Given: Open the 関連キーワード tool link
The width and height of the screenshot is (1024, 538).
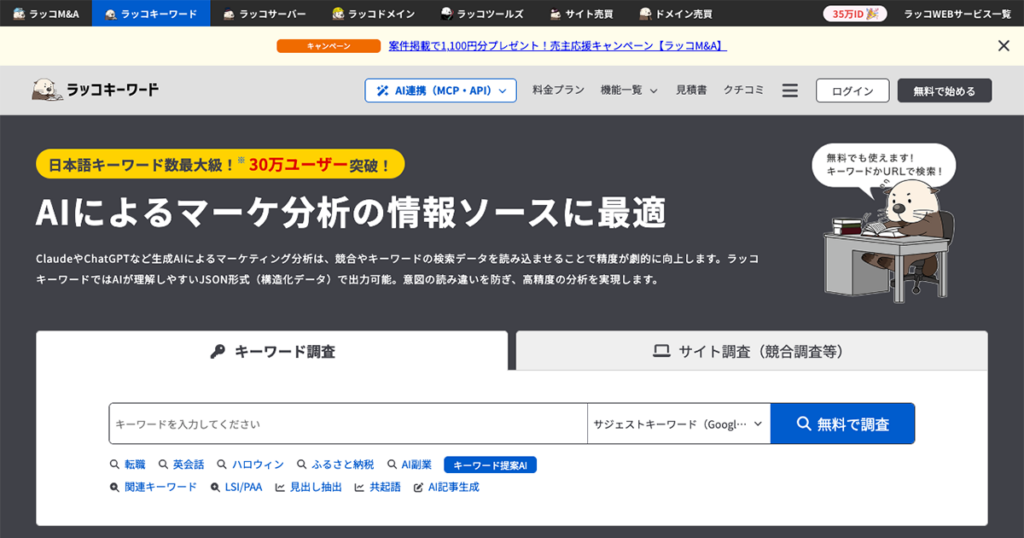Looking at the screenshot, I should click(153, 487).
